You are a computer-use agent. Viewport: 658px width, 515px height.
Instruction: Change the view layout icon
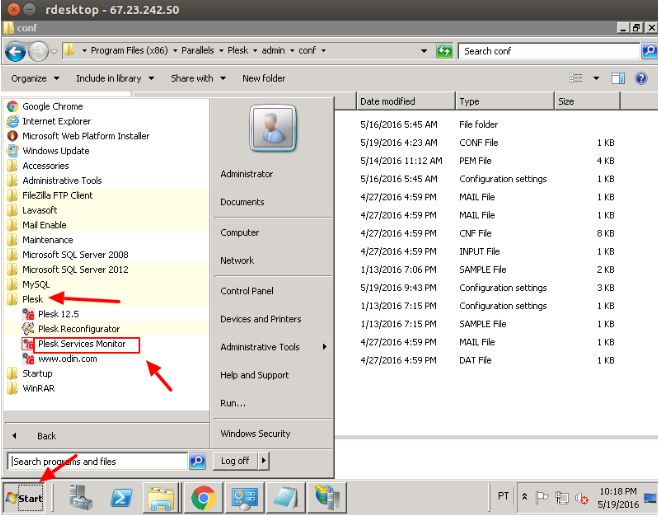(x=575, y=78)
